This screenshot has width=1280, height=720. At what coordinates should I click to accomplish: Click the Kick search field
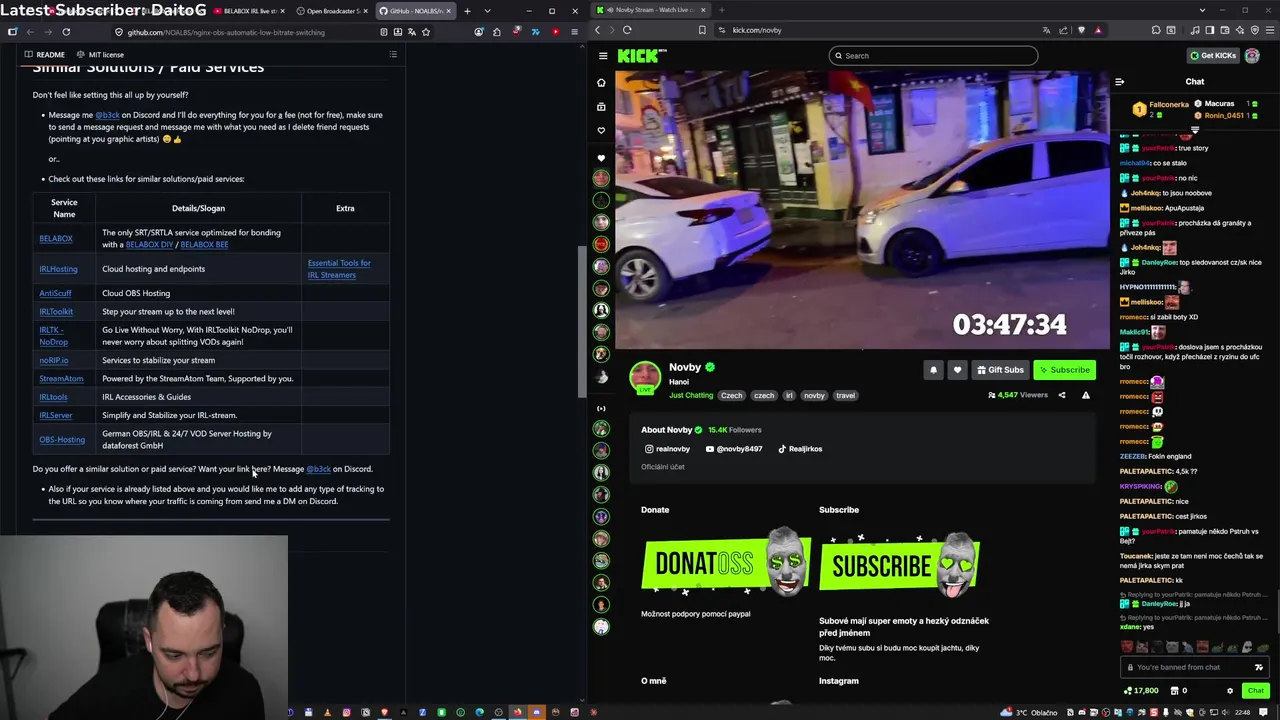point(933,56)
